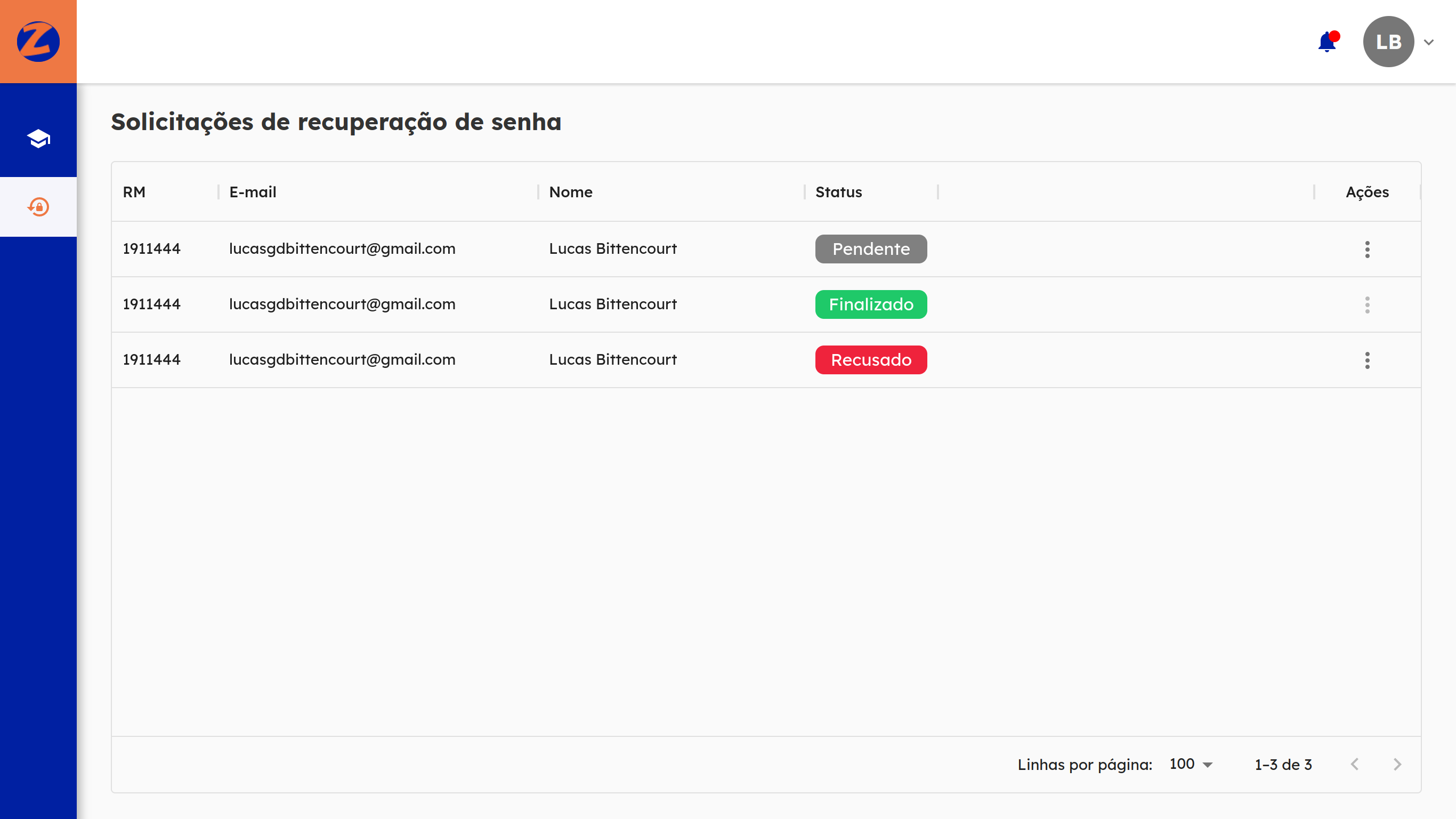Click the LB user avatar
Viewport: 1456px width, 819px height.
(x=1388, y=42)
